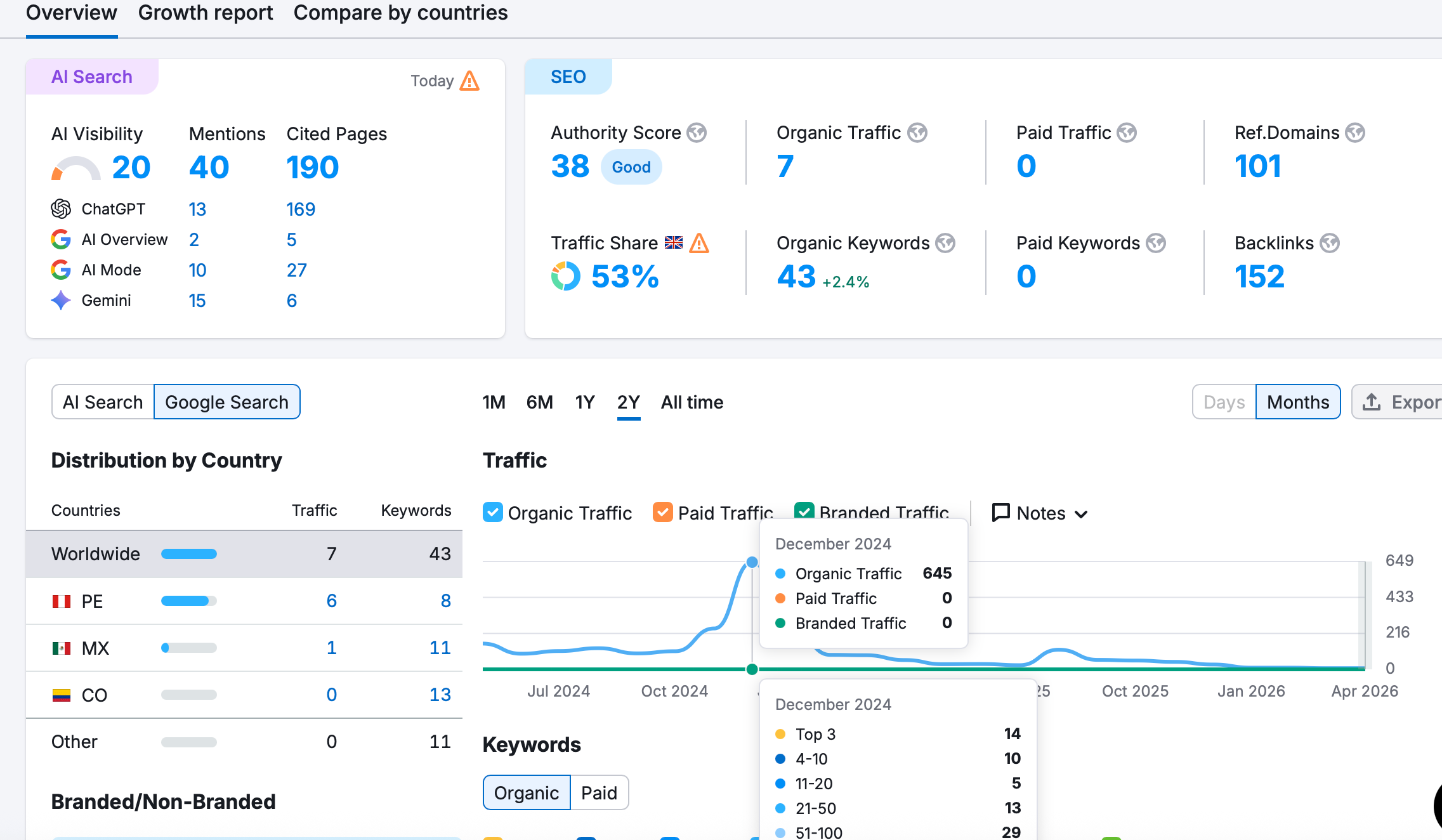Select the AI Search toggle button
The image size is (1442, 840).
103,402
